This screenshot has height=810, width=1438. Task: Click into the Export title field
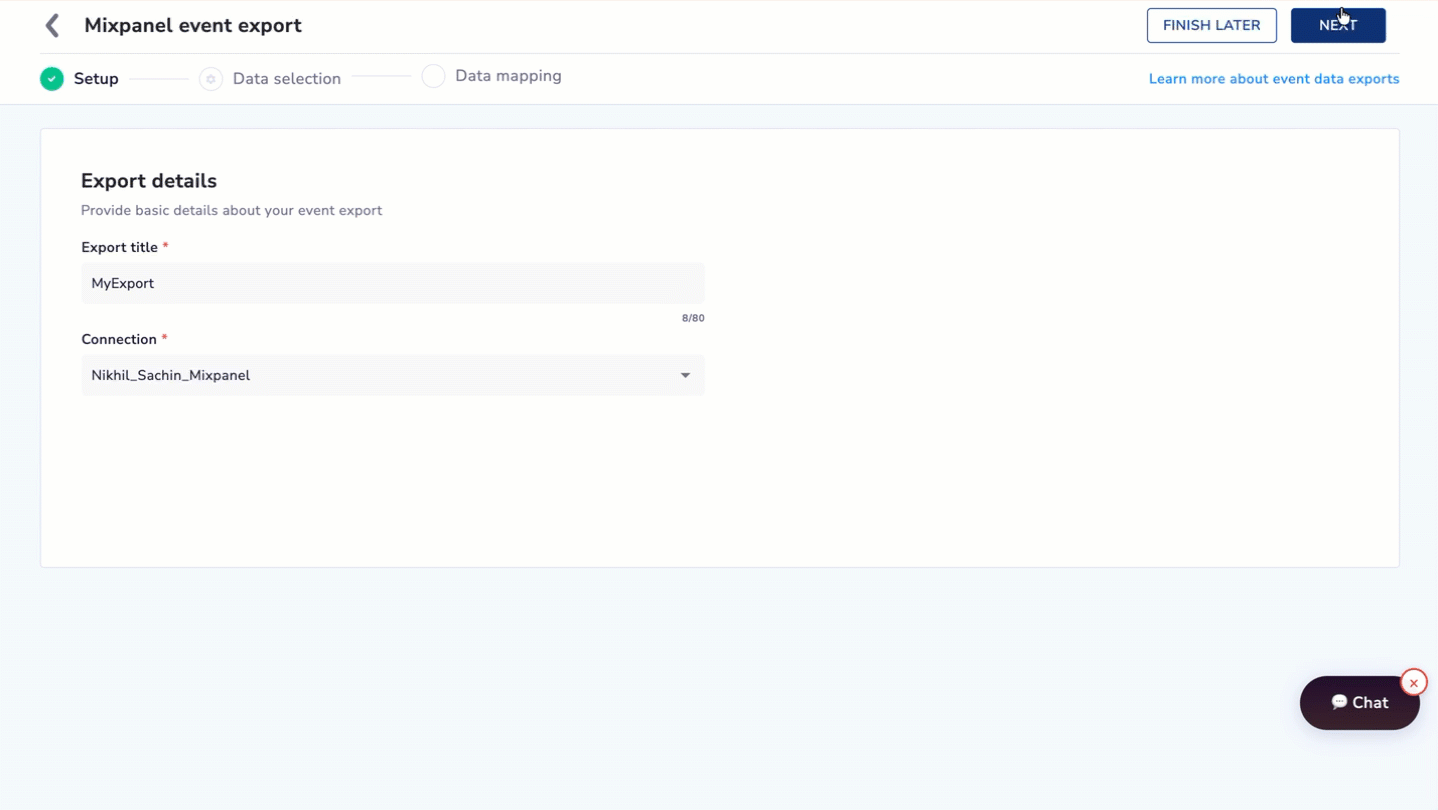[x=393, y=284]
